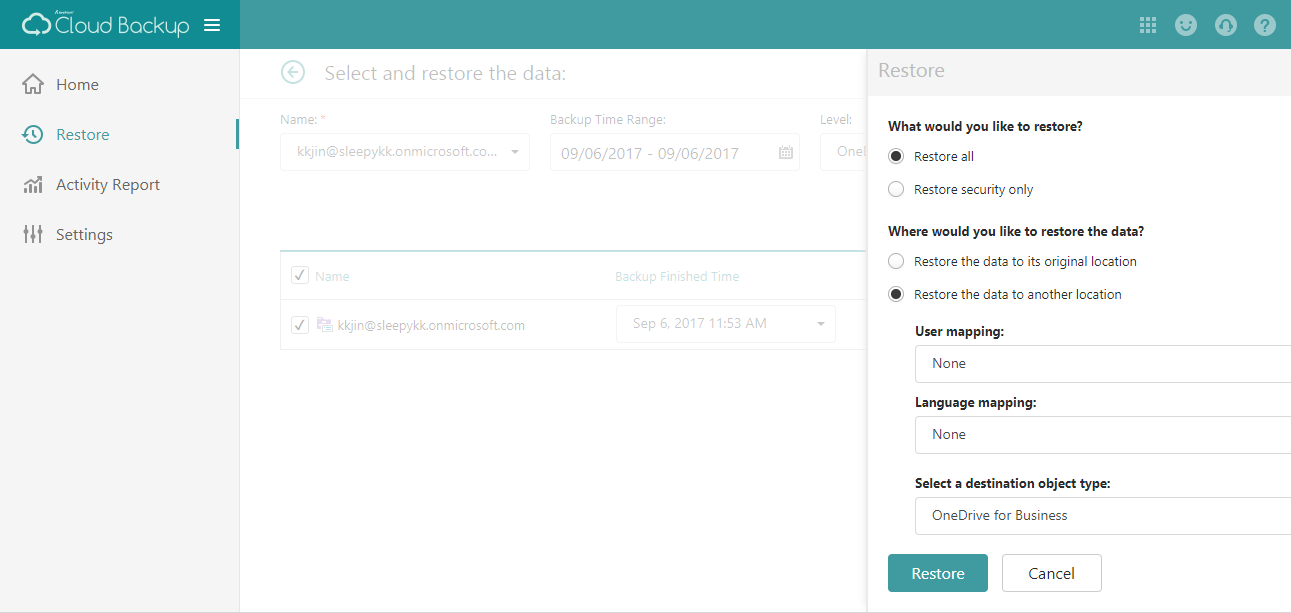Click the smiley feedback icon
1291x613 pixels.
pyautogui.click(x=1186, y=25)
